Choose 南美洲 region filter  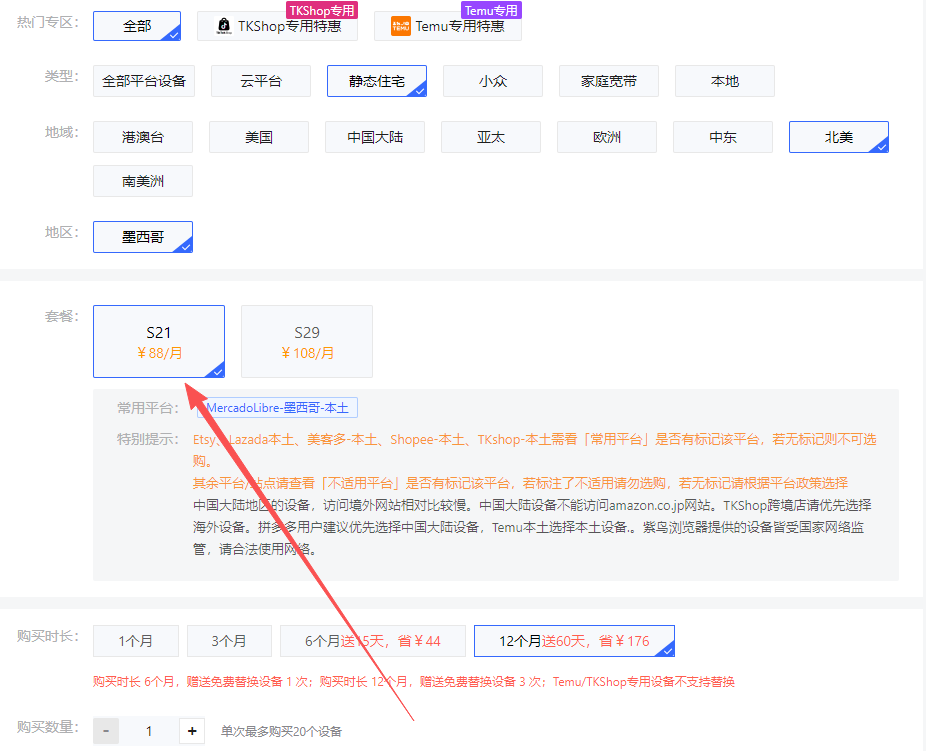click(x=143, y=182)
